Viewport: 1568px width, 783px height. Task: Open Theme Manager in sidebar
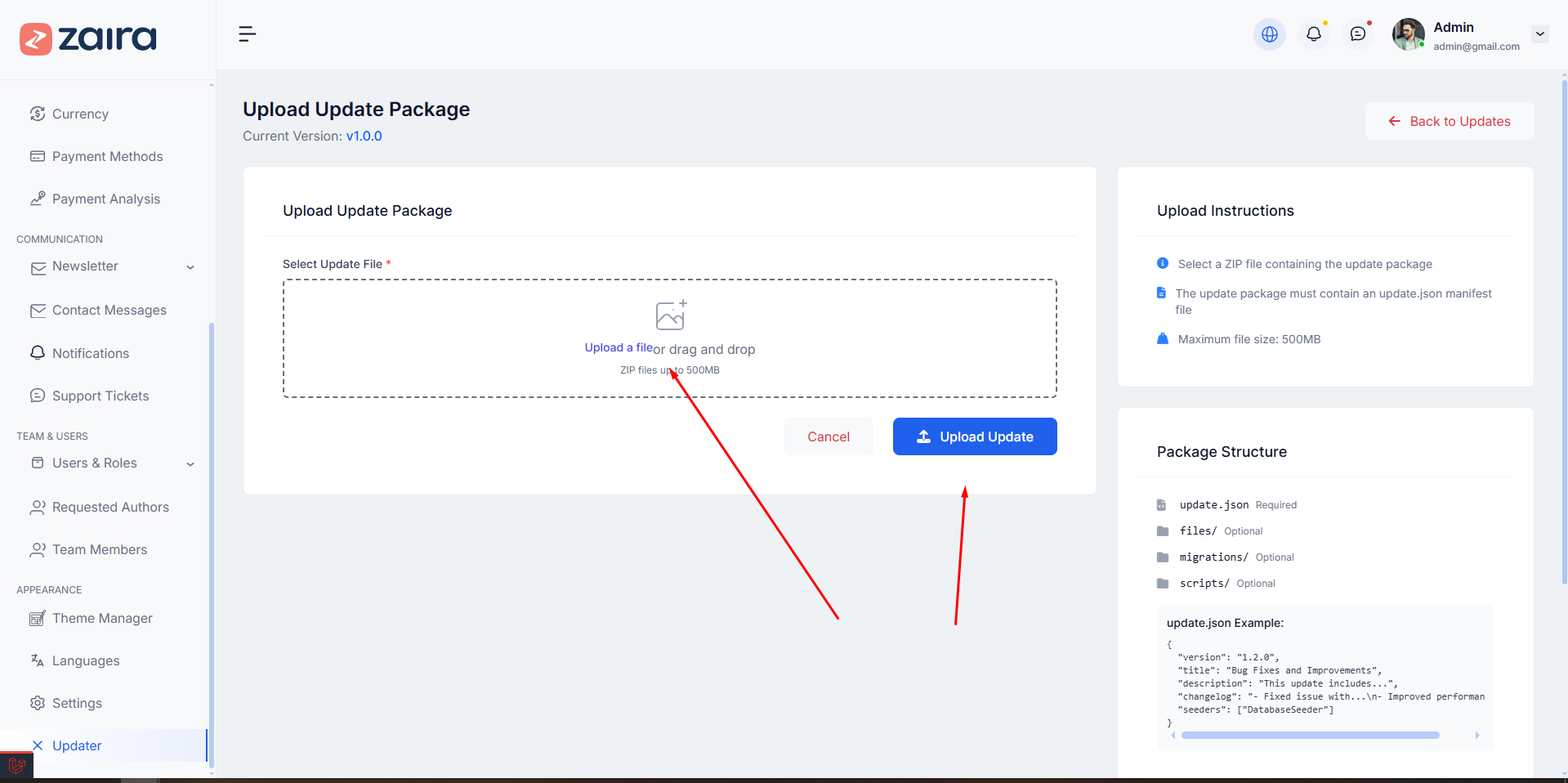click(x=102, y=619)
